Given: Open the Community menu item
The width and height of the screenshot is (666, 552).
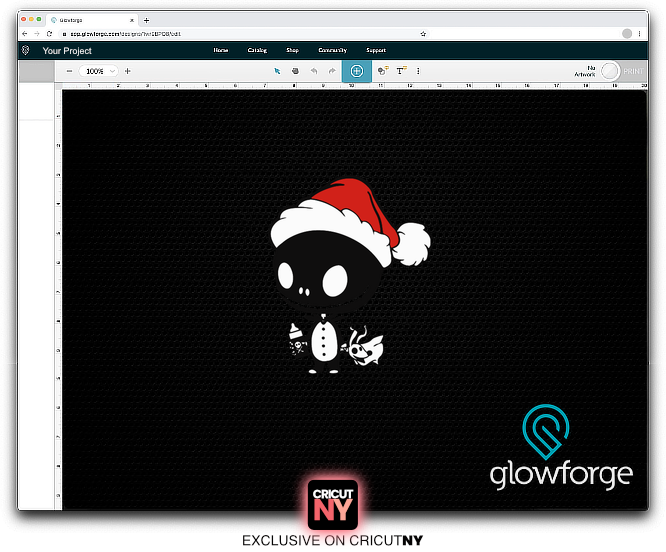Looking at the screenshot, I should pyautogui.click(x=333, y=50).
